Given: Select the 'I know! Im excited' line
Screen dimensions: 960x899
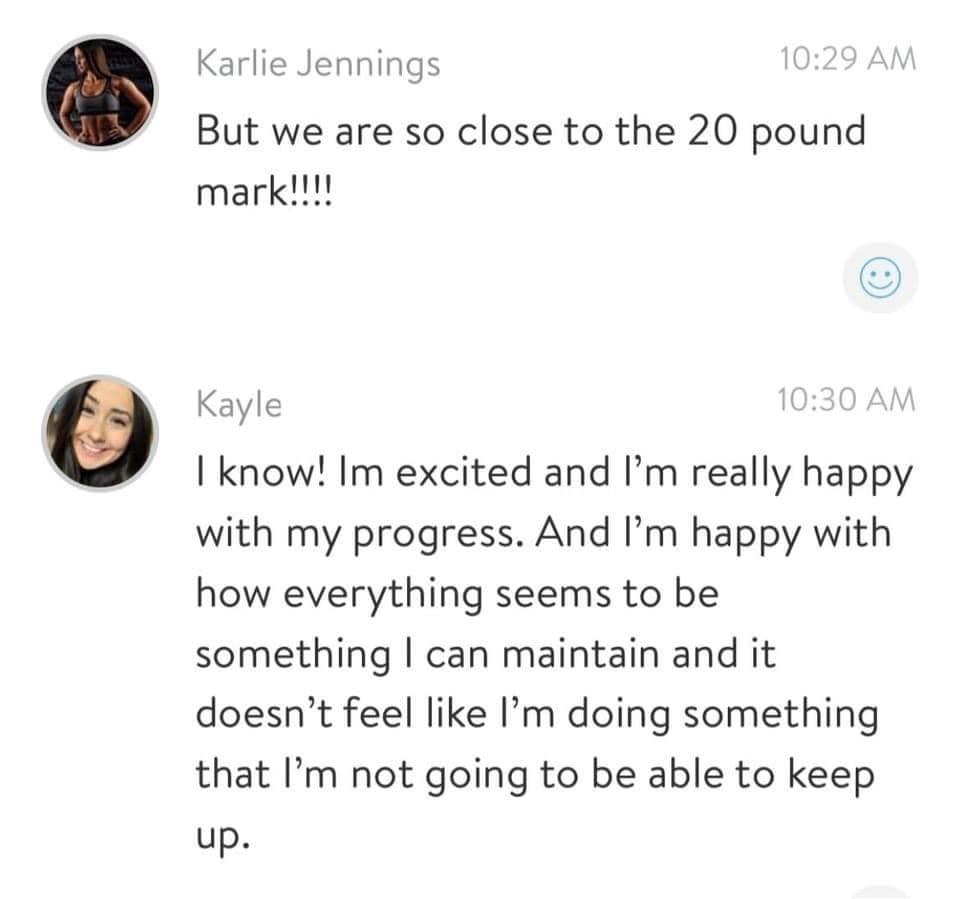Looking at the screenshot, I should tap(554, 475).
